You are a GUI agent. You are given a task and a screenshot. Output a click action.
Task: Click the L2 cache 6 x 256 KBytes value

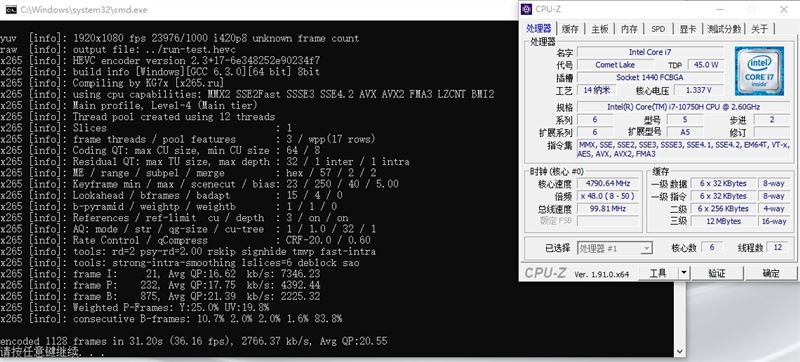[723, 209]
